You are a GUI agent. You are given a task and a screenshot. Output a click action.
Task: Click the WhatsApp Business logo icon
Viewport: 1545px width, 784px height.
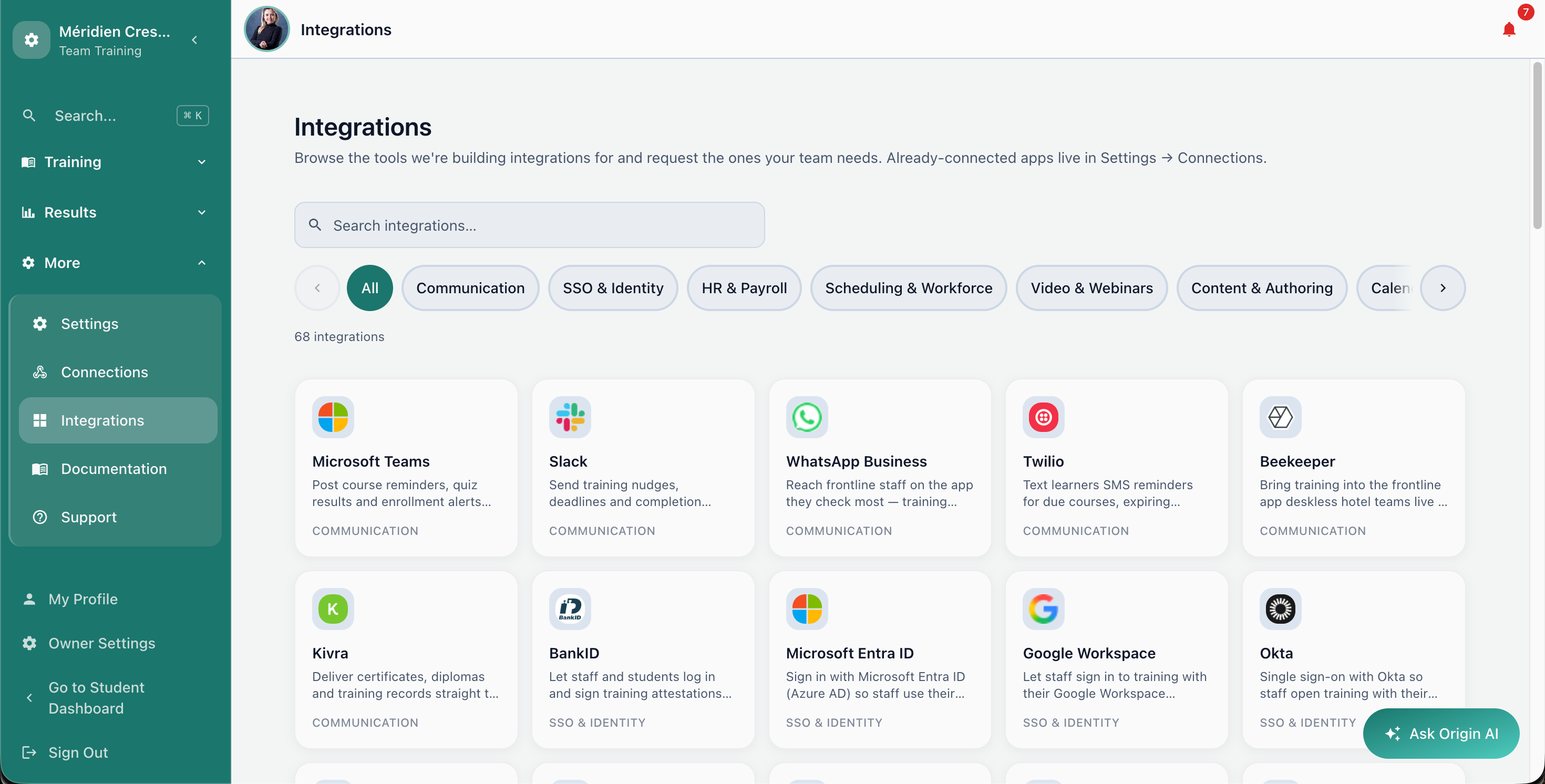pyautogui.click(x=807, y=417)
